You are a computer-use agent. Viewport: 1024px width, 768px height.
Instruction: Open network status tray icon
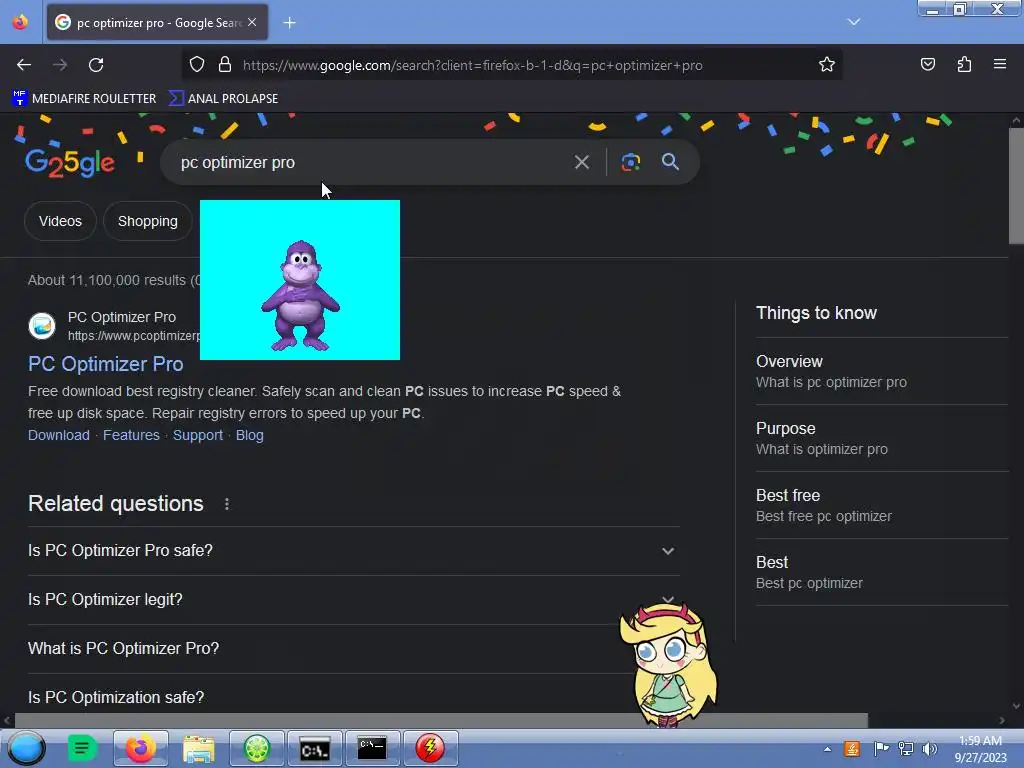(906, 748)
